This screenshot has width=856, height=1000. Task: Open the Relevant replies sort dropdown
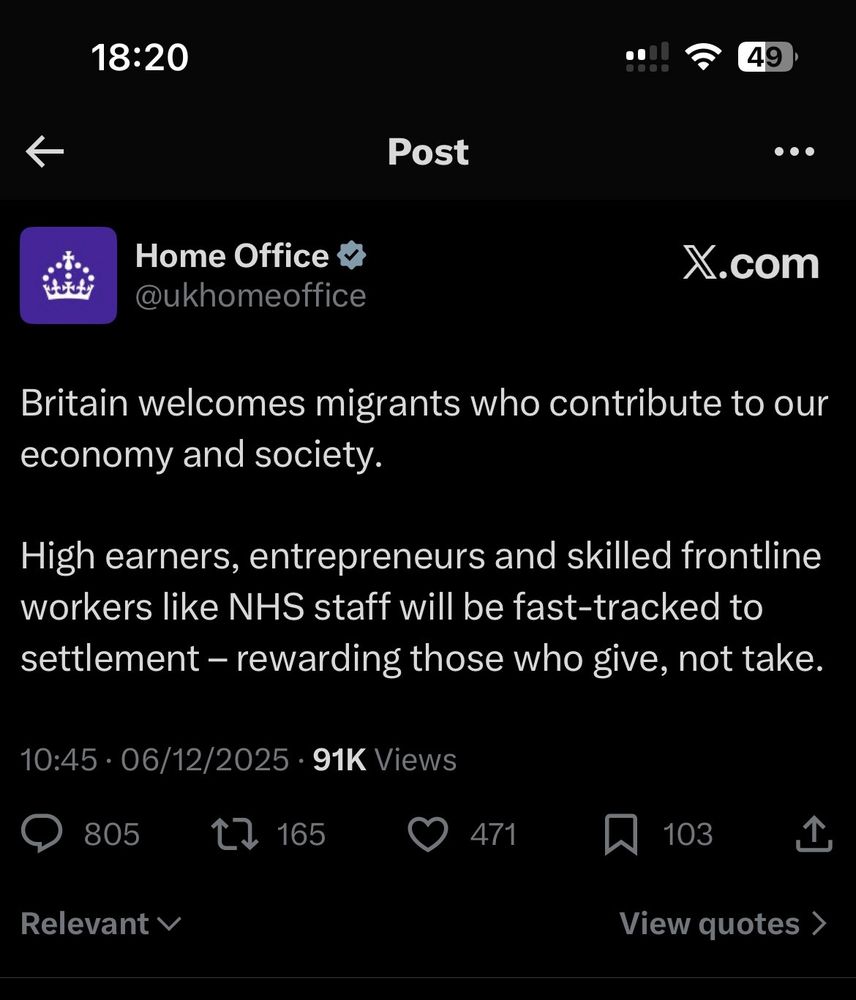pos(100,923)
